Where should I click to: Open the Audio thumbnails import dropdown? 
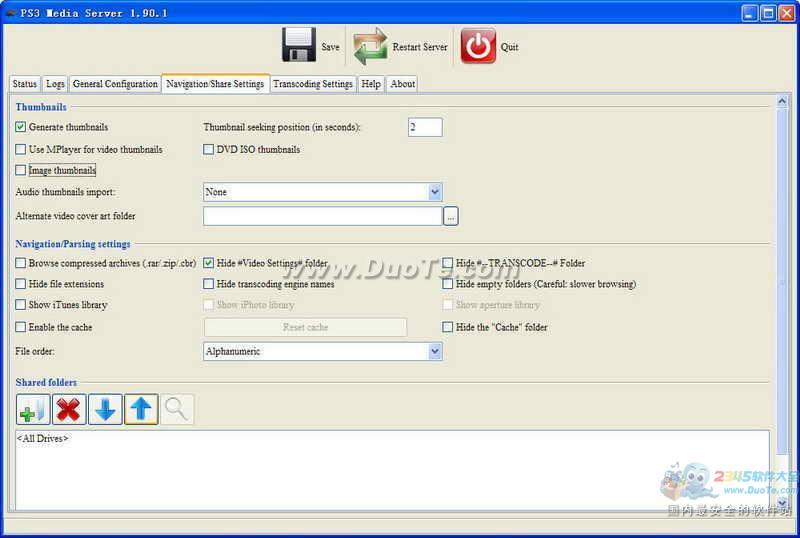coord(322,192)
